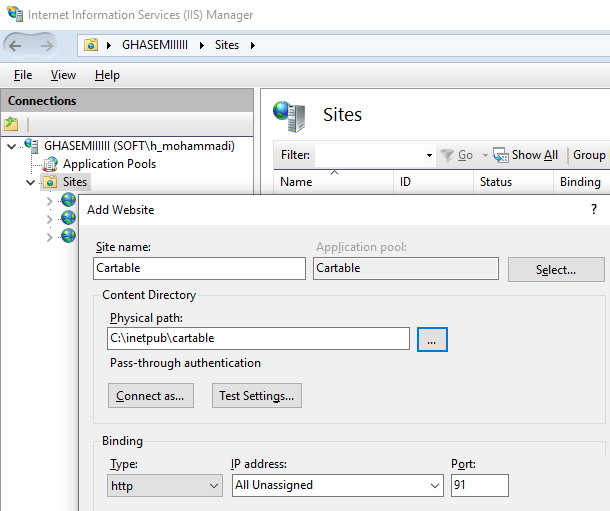The image size is (610, 511).
Task: Click GHASEMIIIIII in the breadcrumb bar
Action: coord(155,45)
